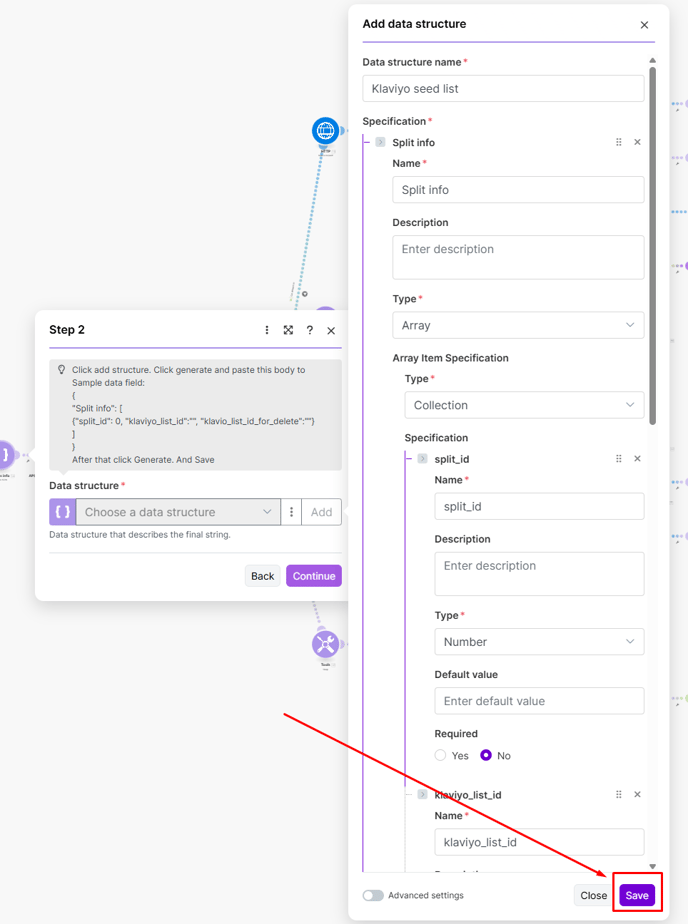Viewport: 688px width, 924px height.
Task: Click the Continue button in Step 2
Action: pyautogui.click(x=314, y=576)
